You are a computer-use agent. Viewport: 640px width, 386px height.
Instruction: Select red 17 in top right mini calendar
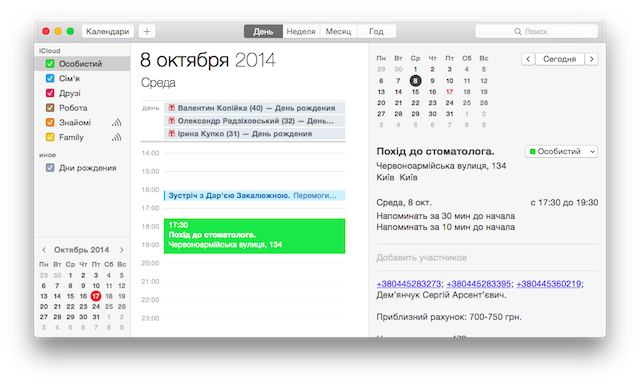pos(449,92)
